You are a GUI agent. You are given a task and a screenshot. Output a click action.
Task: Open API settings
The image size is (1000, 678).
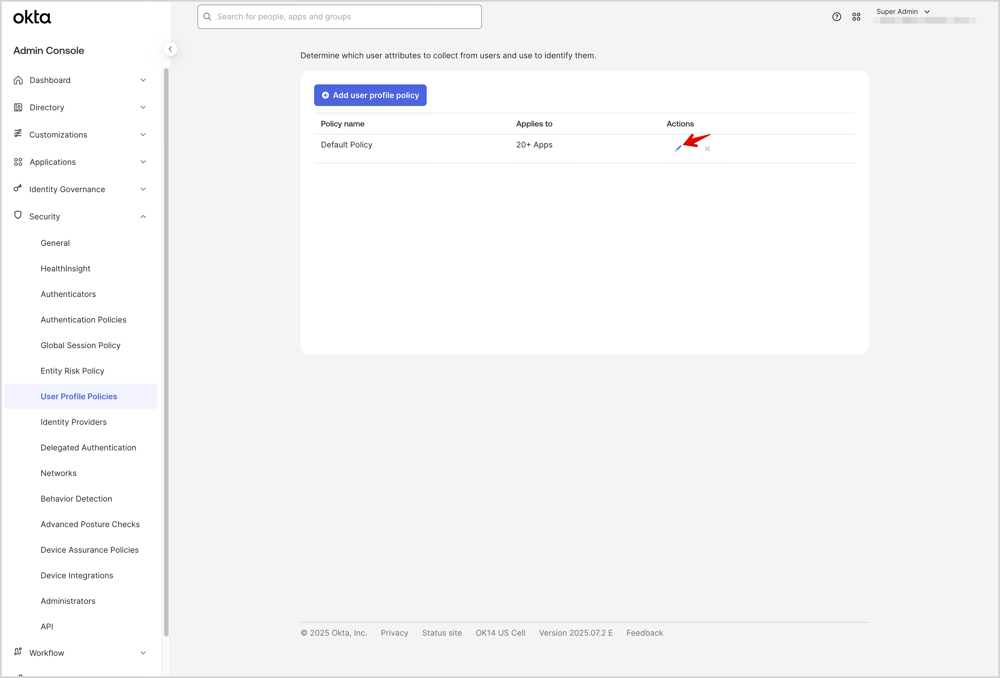pos(47,626)
